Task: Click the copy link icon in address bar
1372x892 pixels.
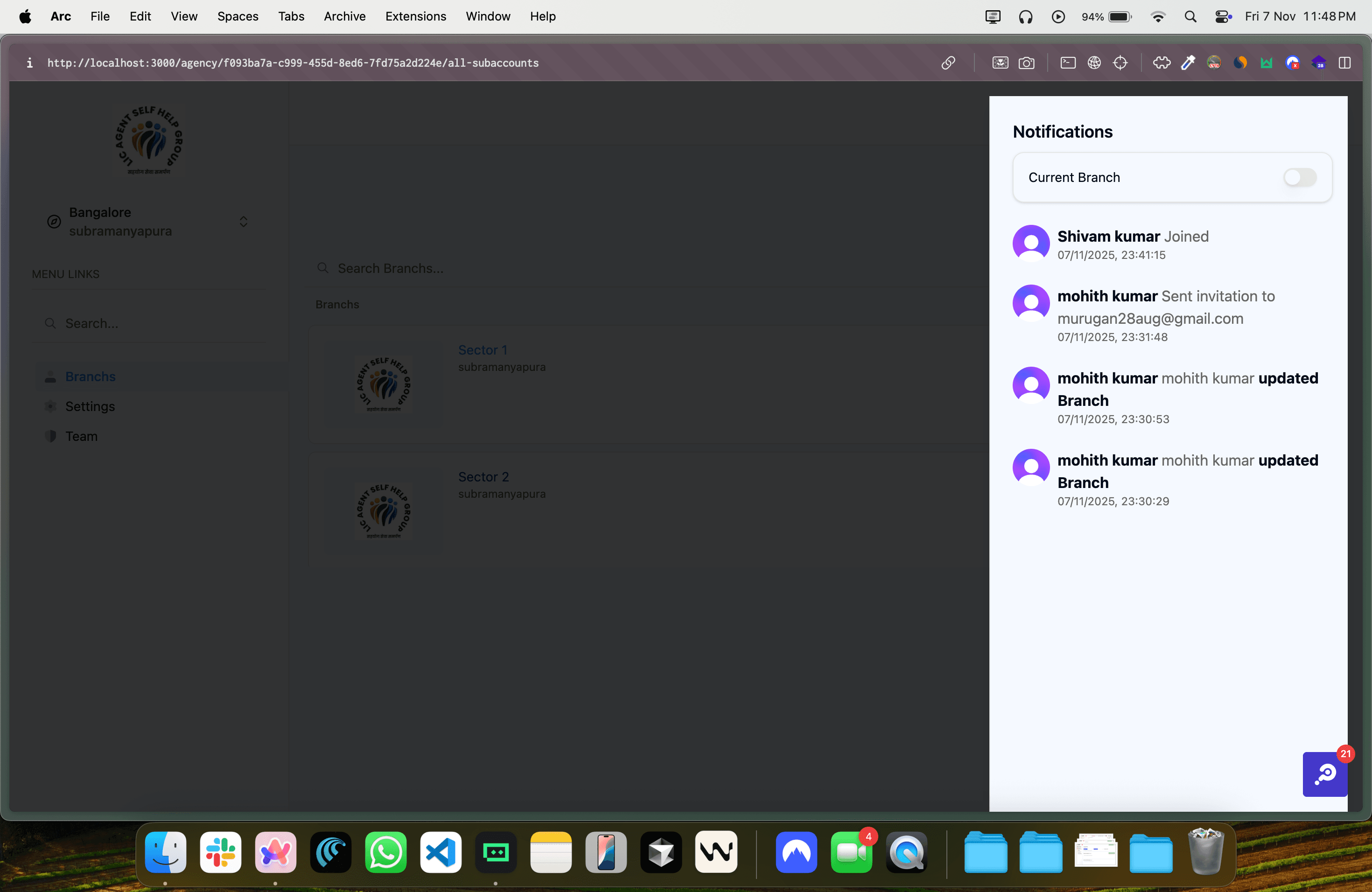Action: (x=948, y=63)
